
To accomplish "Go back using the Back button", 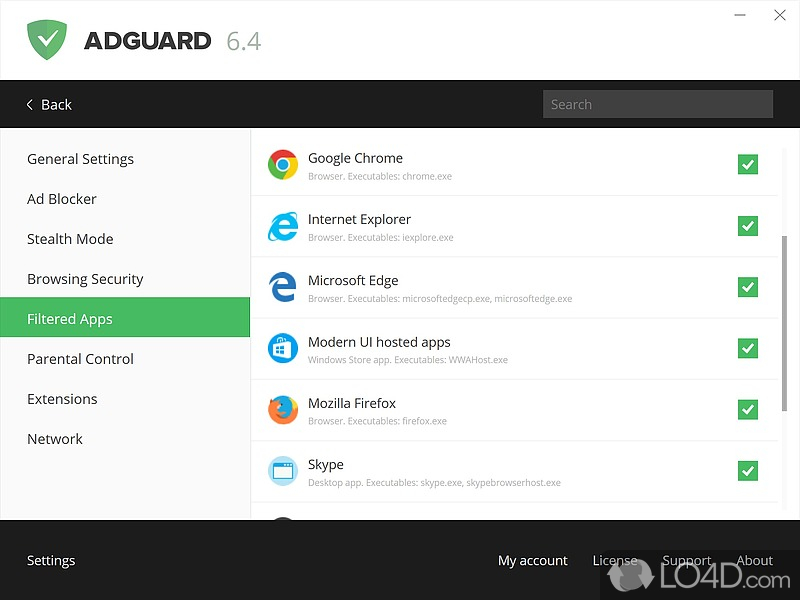I will point(49,105).
